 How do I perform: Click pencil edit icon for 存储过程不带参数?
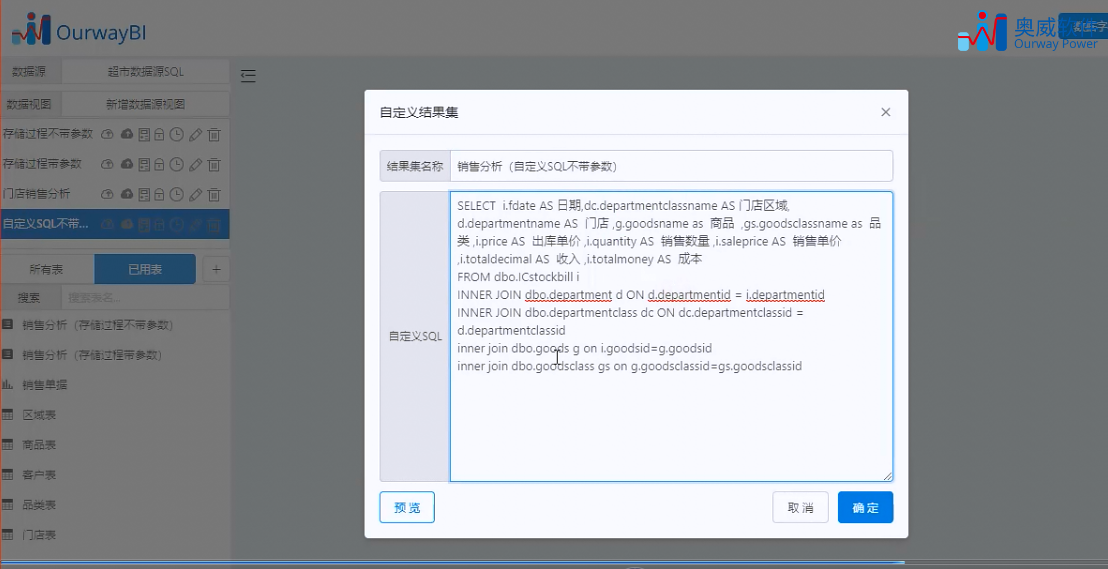[196, 134]
